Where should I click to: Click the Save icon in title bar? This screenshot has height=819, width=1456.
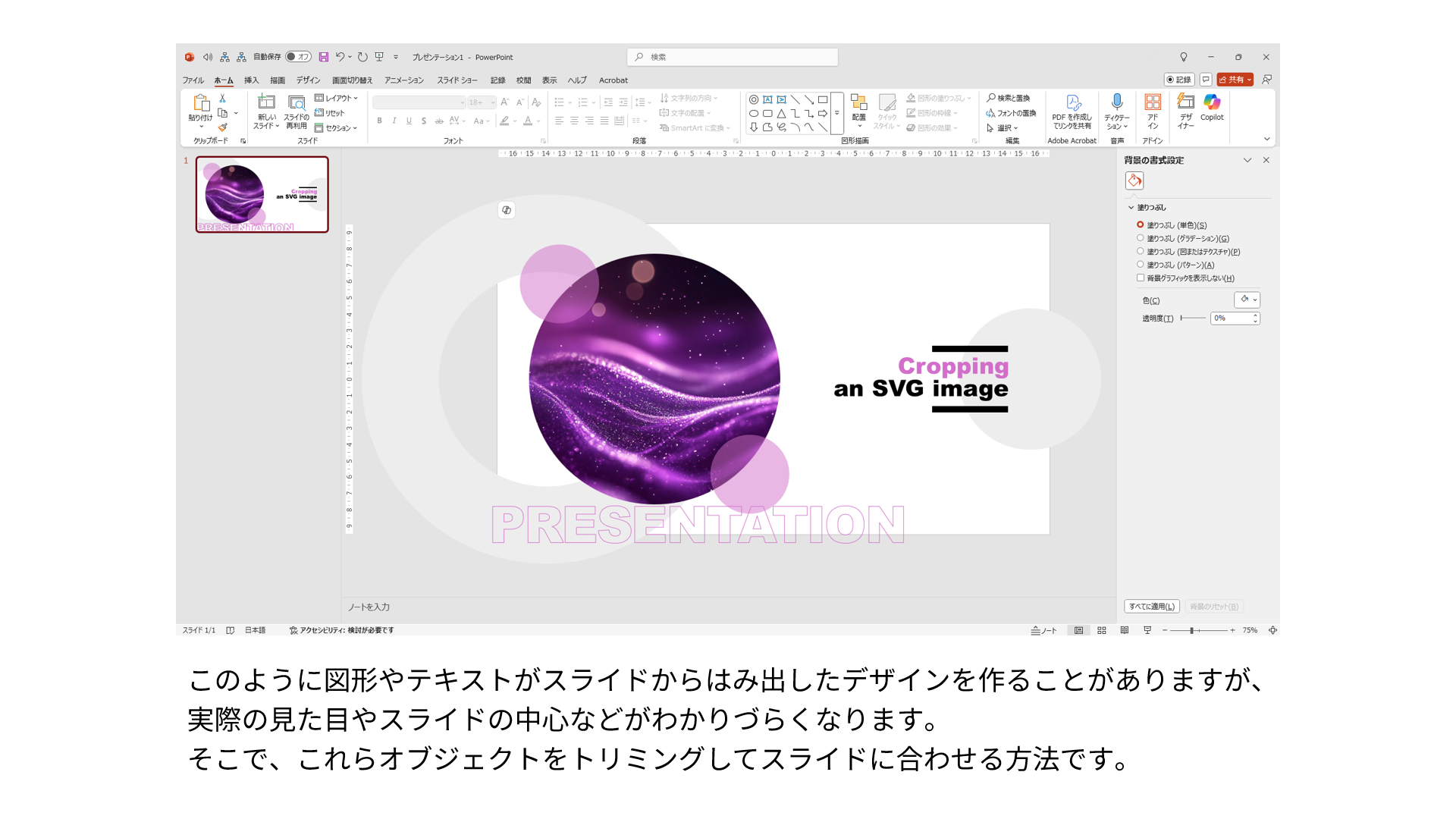pos(324,57)
